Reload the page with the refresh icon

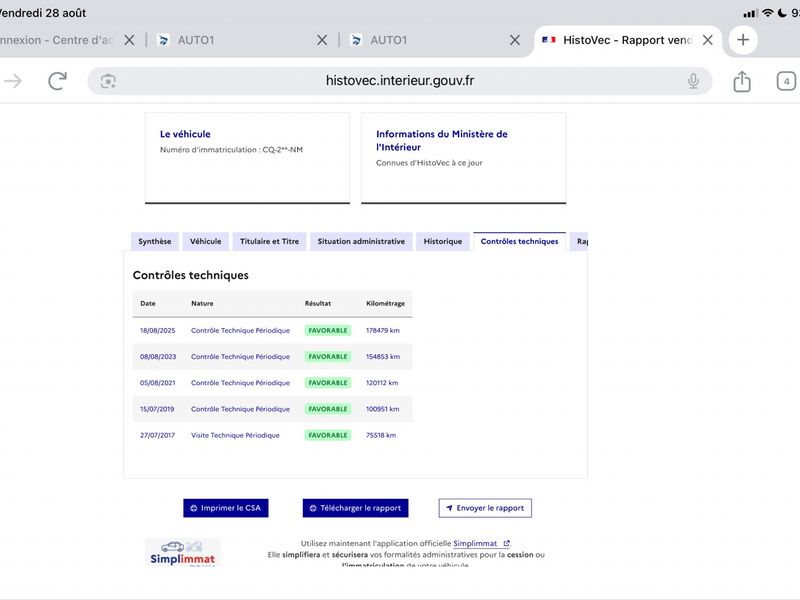57,81
